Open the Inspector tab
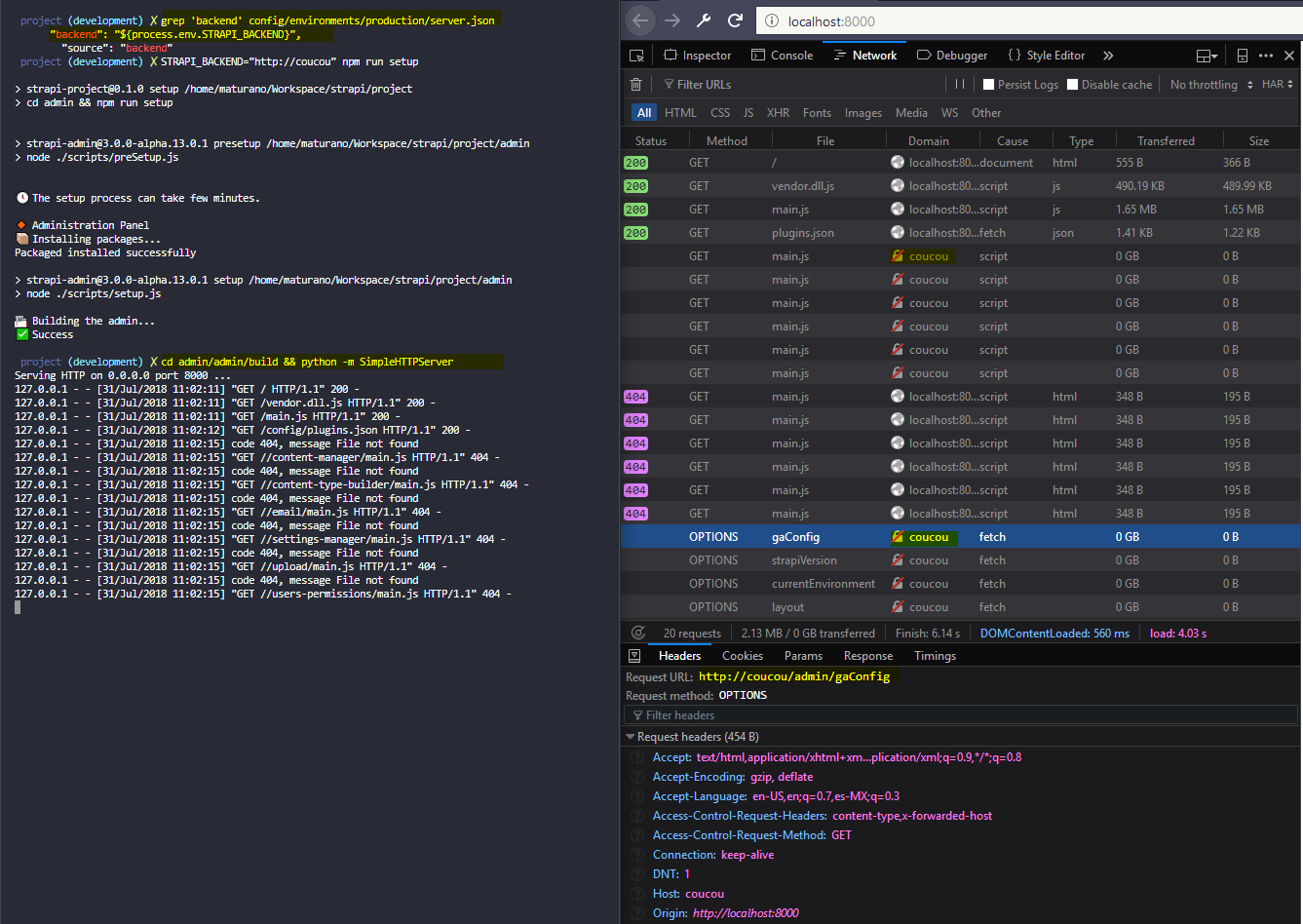This screenshot has width=1303, height=924. pos(698,56)
